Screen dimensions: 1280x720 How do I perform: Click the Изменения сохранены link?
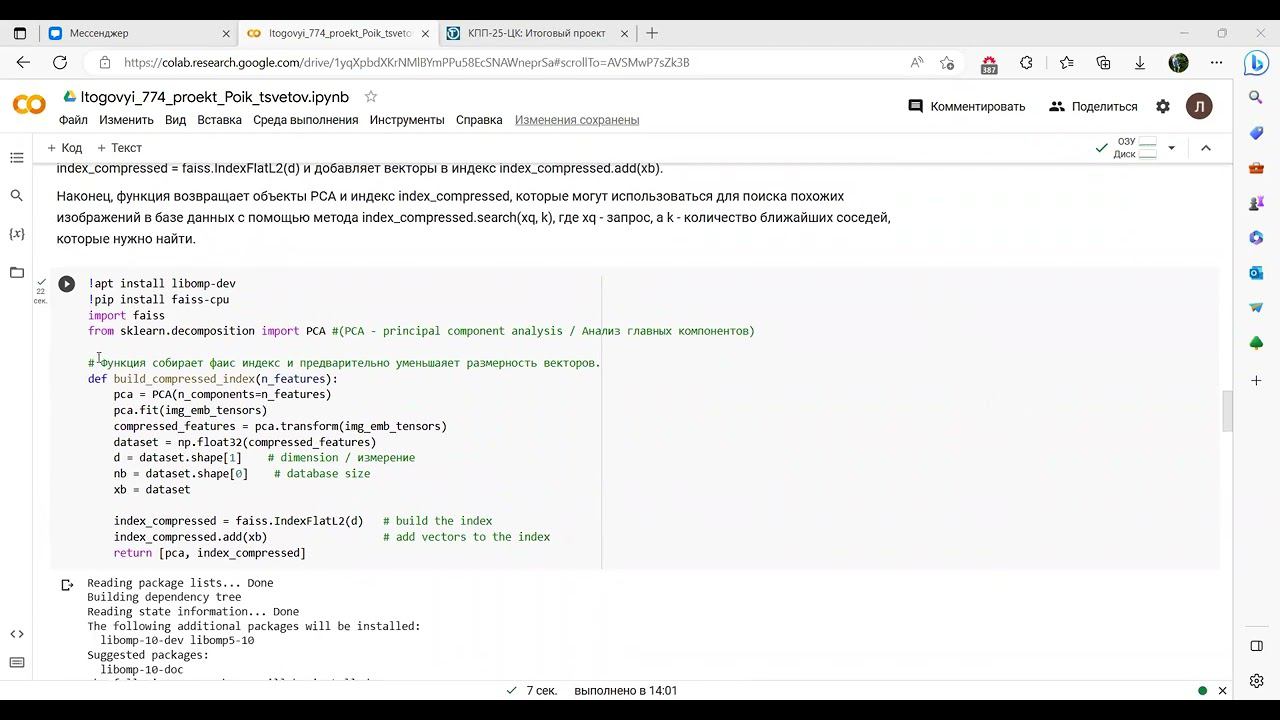click(x=577, y=120)
